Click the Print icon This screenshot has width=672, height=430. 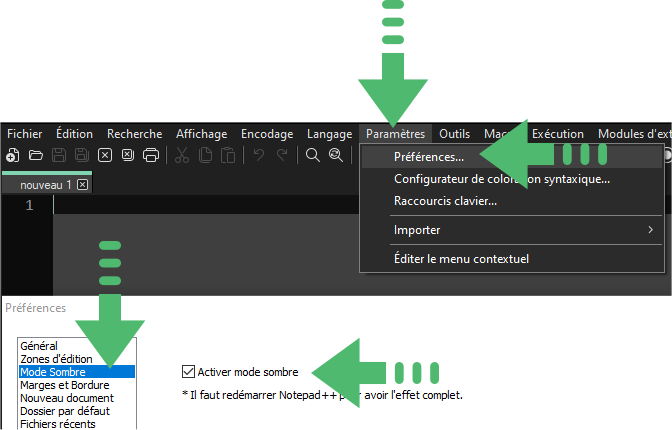150,155
